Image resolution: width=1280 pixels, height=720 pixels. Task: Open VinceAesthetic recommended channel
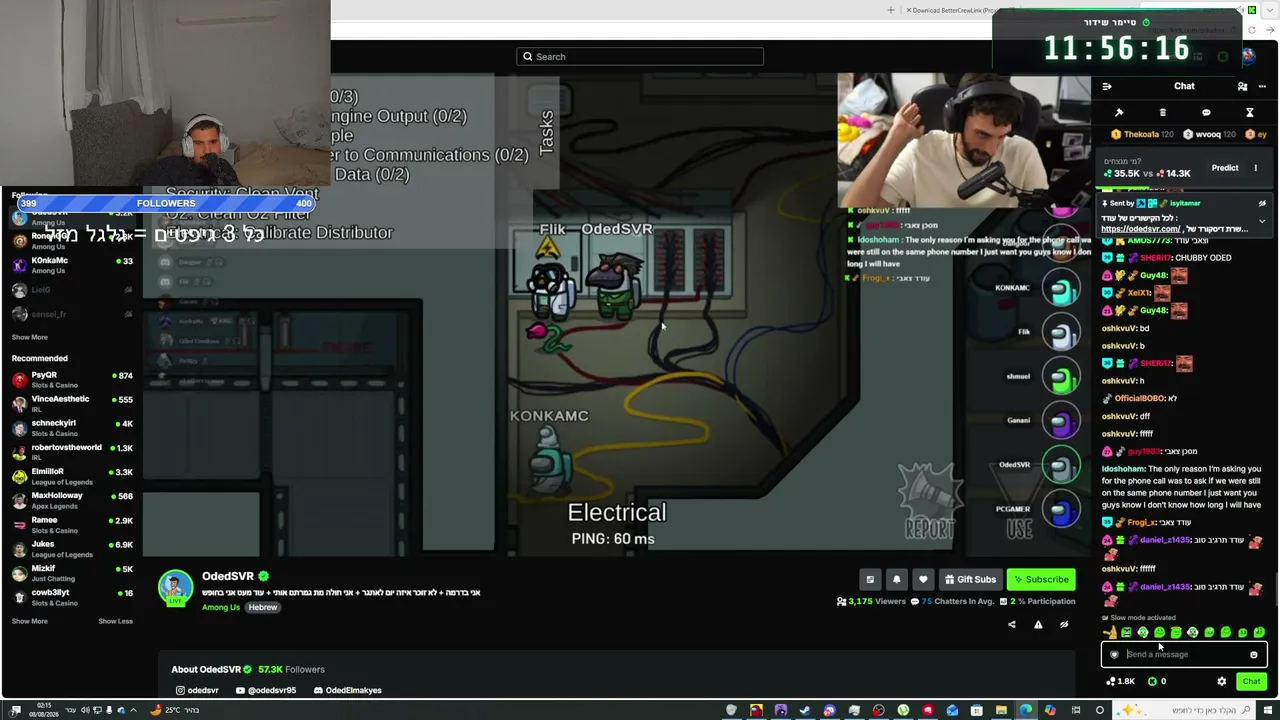coord(72,404)
